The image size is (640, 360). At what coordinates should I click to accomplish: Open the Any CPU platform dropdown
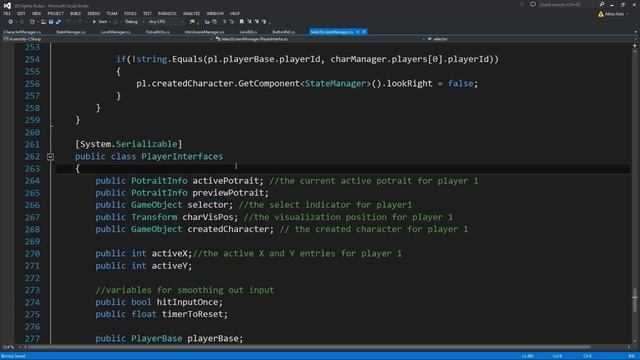[x=165, y=22]
